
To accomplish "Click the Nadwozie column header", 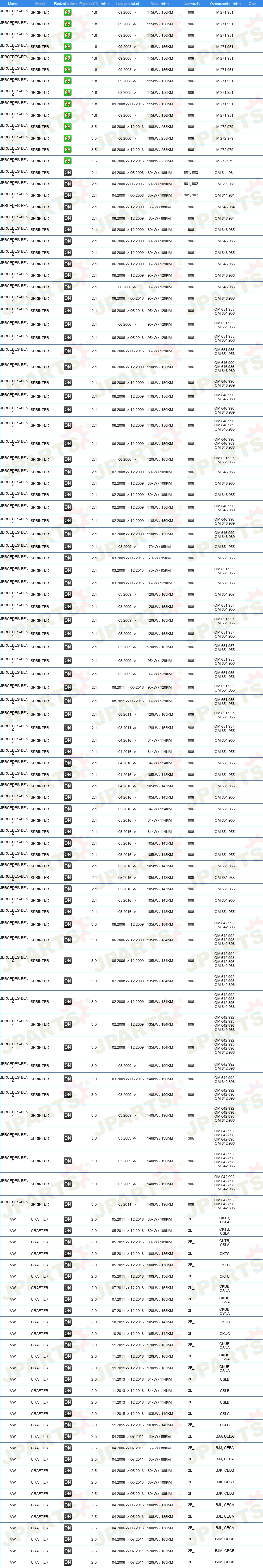I will pos(191,3).
